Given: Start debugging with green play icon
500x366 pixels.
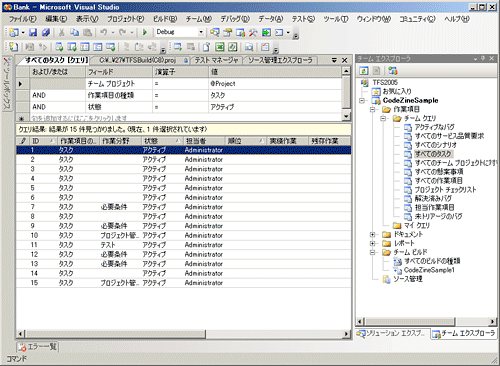Looking at the screenshot, I should 145,32.
